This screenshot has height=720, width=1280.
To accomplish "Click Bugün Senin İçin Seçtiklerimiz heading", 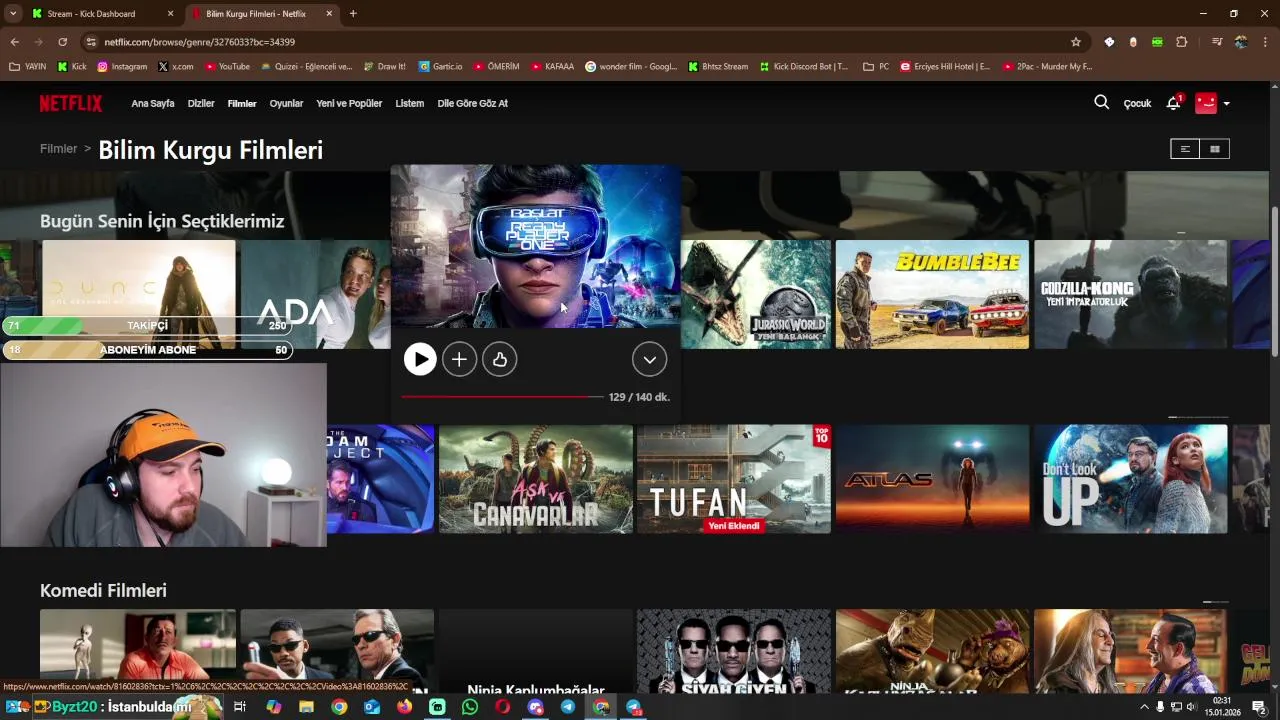I will pos(162,221).
